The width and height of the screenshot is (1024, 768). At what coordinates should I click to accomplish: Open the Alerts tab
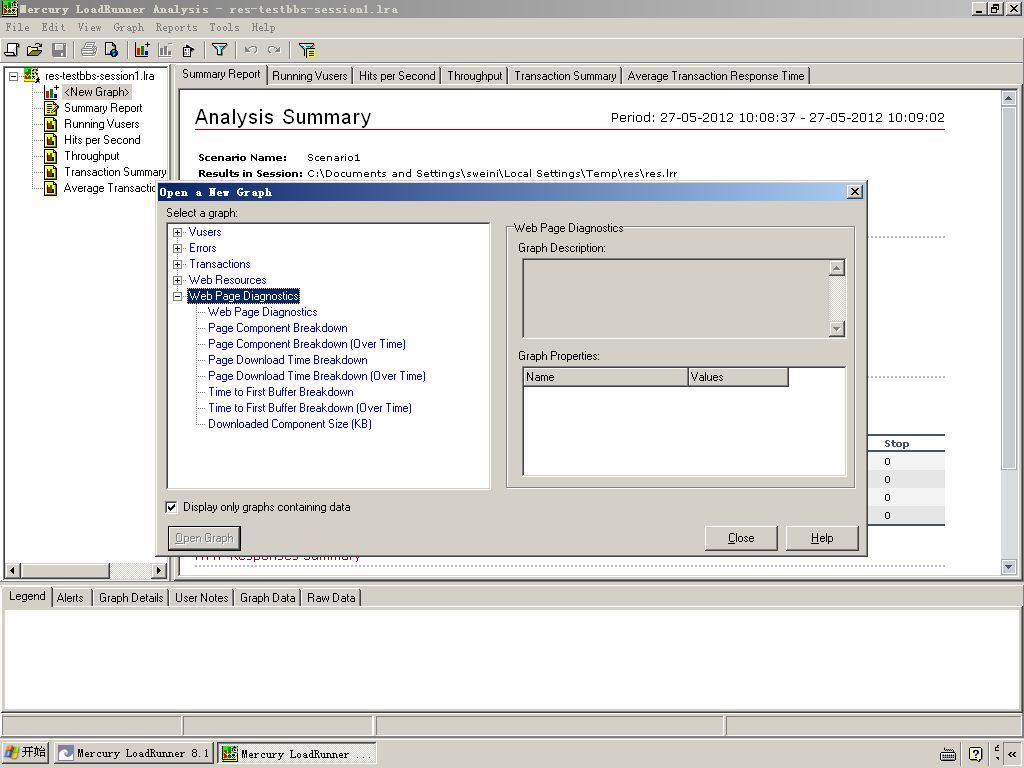tap(70, 598)
